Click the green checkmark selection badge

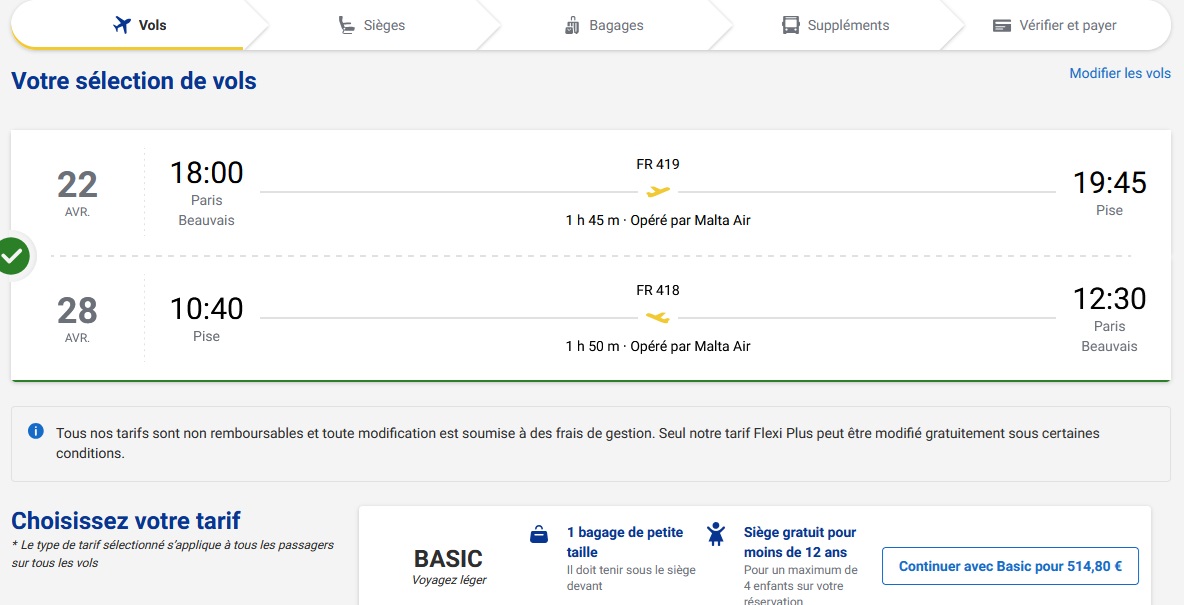click(x=13, y=257)
